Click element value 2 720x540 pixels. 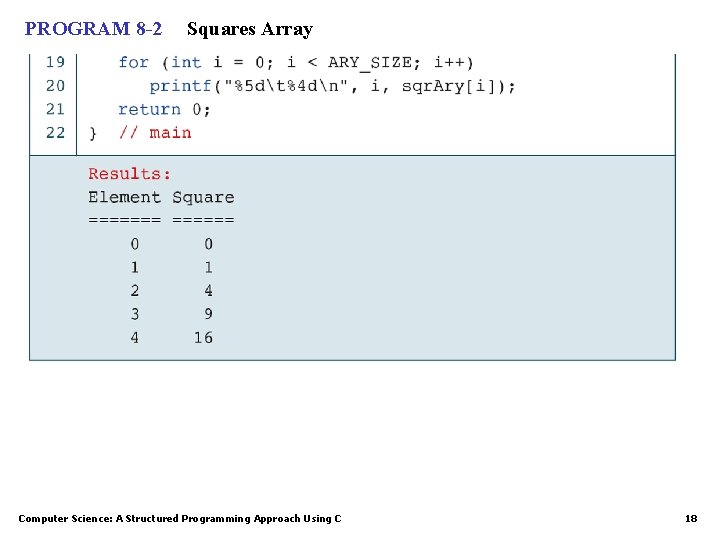tap(135, 291)
